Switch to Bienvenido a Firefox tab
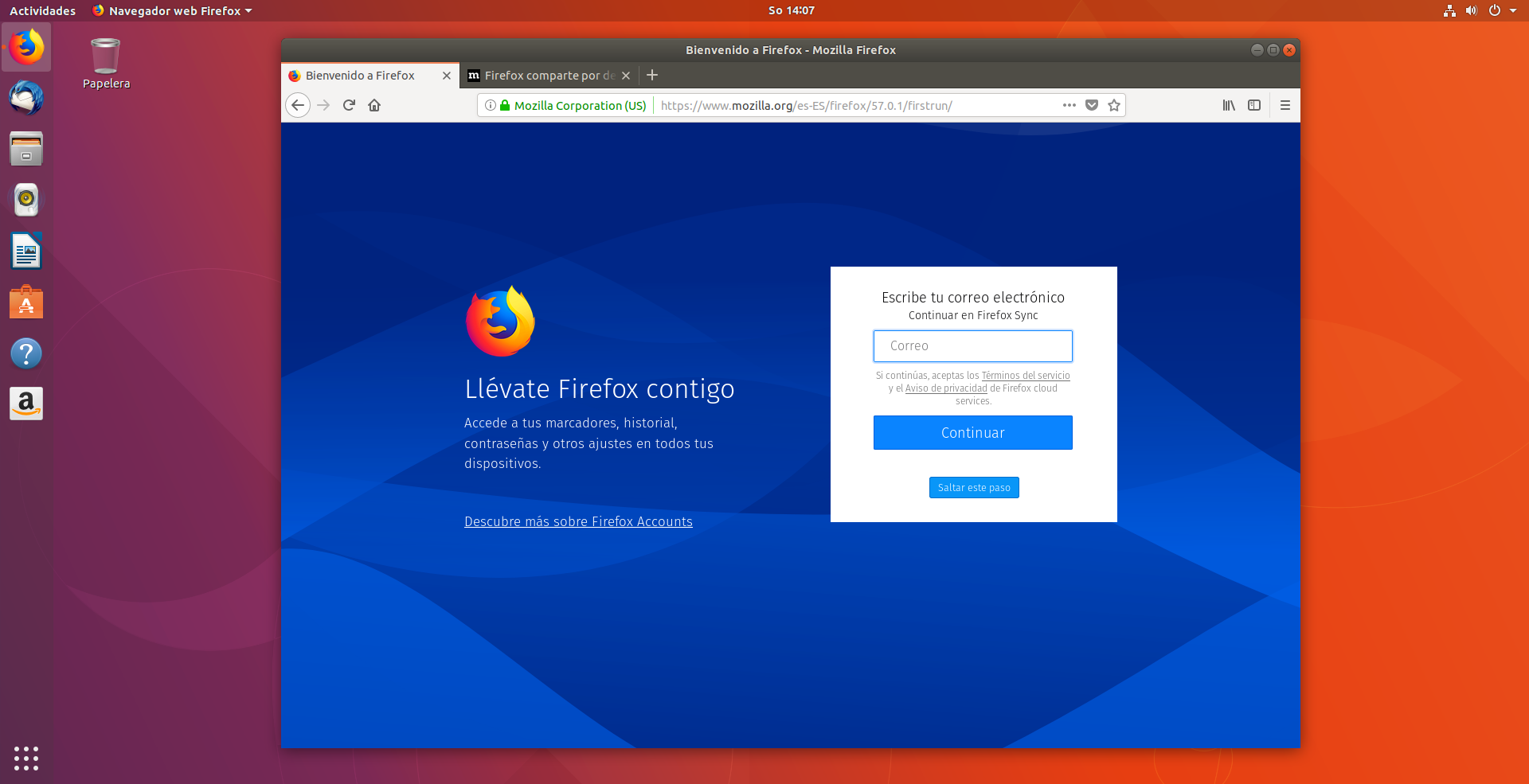The width and height of the screenshot is (1529, 784). pos(370,76)
